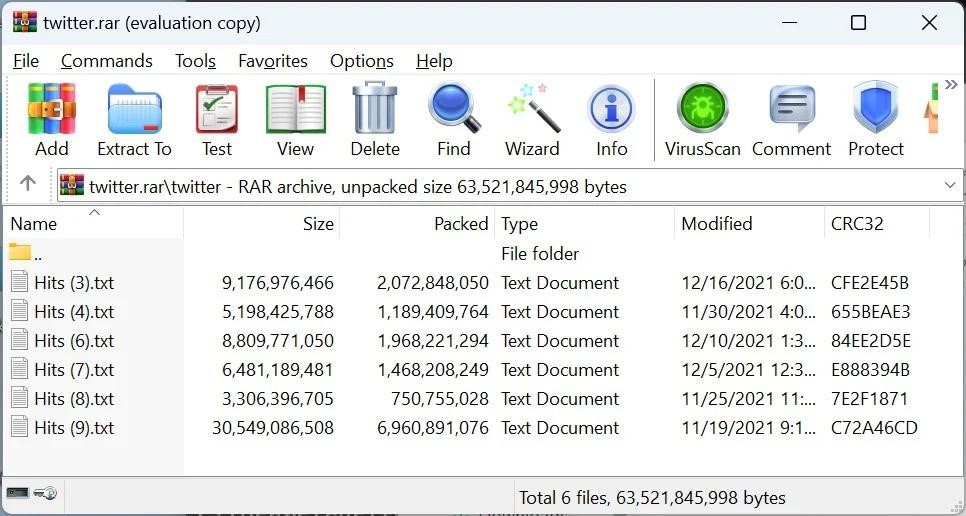Open the Comment toolbar tool
Image resolution: width=966 pixels, height=516 pixels.
coord(791,120)
